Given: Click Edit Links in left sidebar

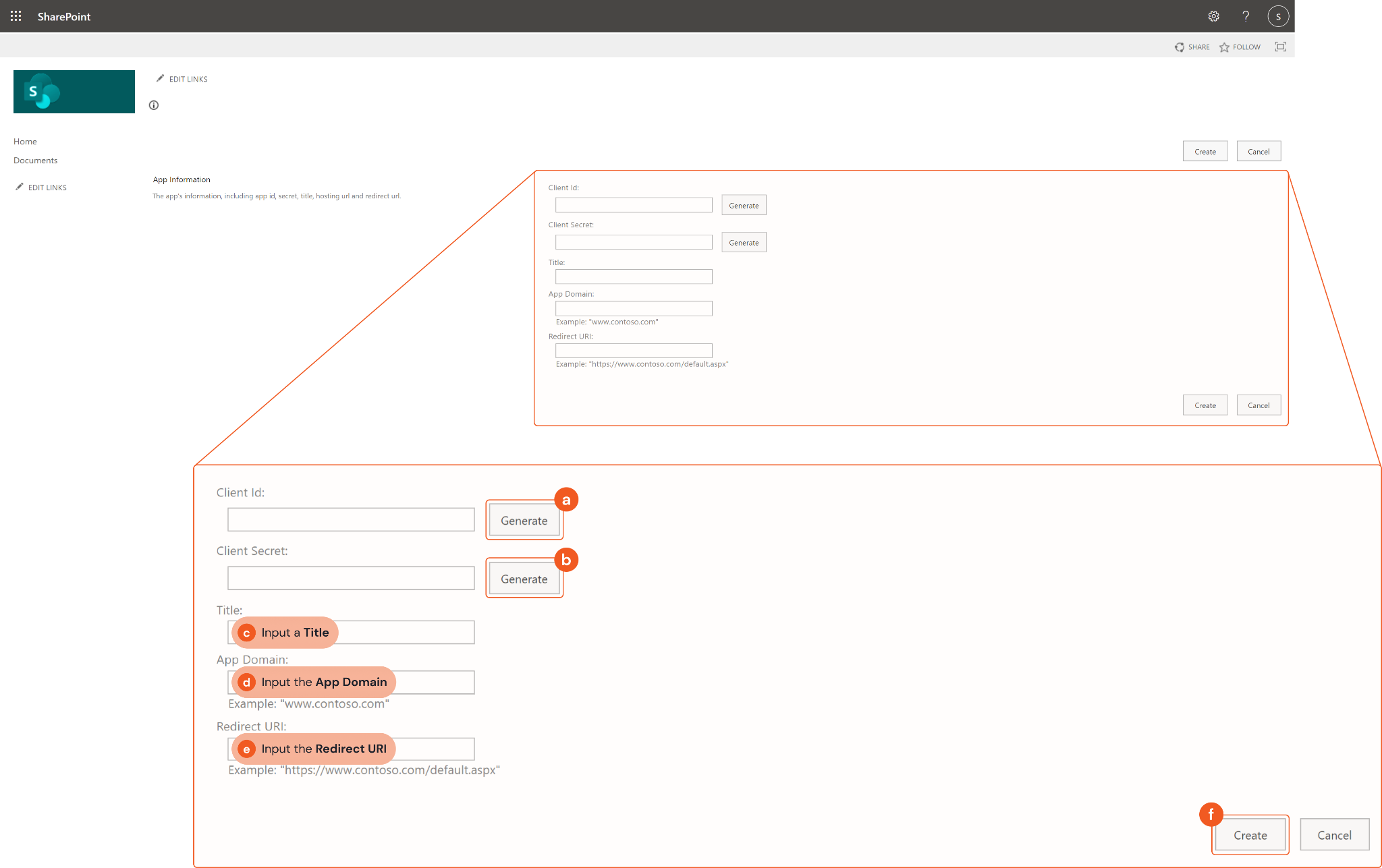Looking at the screenshot, I should coord(41,187).
